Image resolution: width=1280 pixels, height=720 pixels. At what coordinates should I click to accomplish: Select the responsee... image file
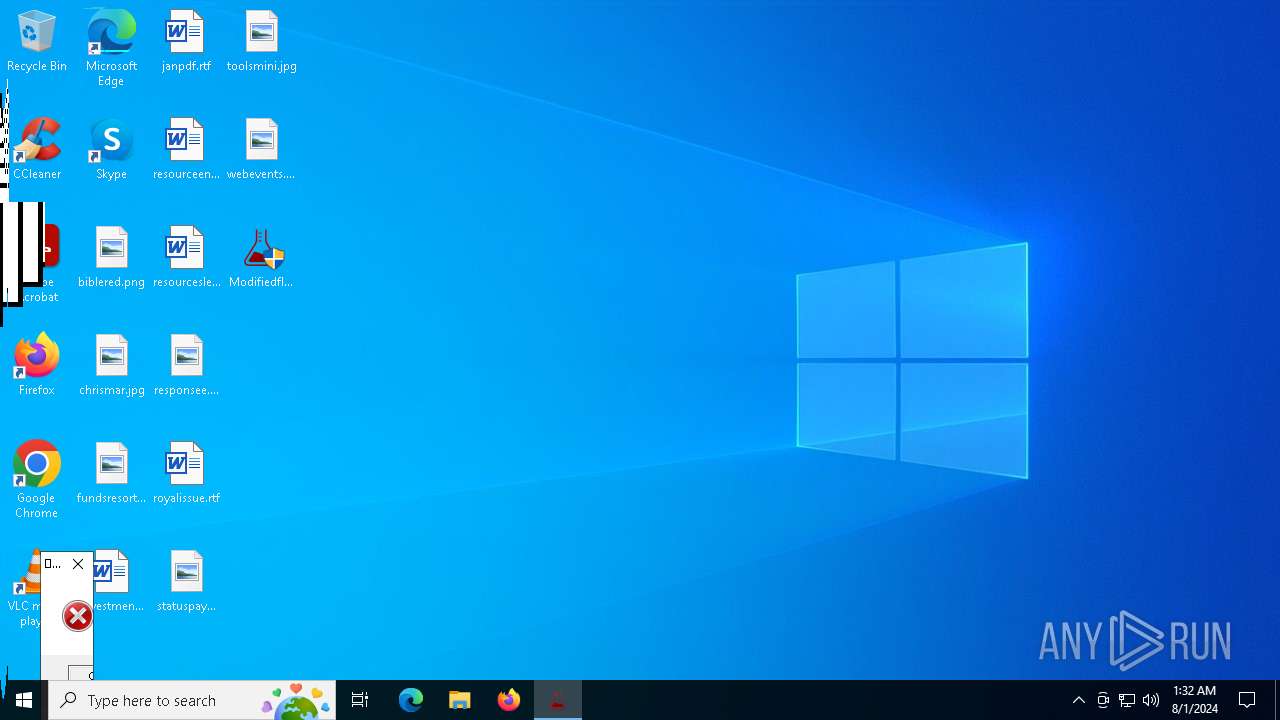tap(186, 365)
